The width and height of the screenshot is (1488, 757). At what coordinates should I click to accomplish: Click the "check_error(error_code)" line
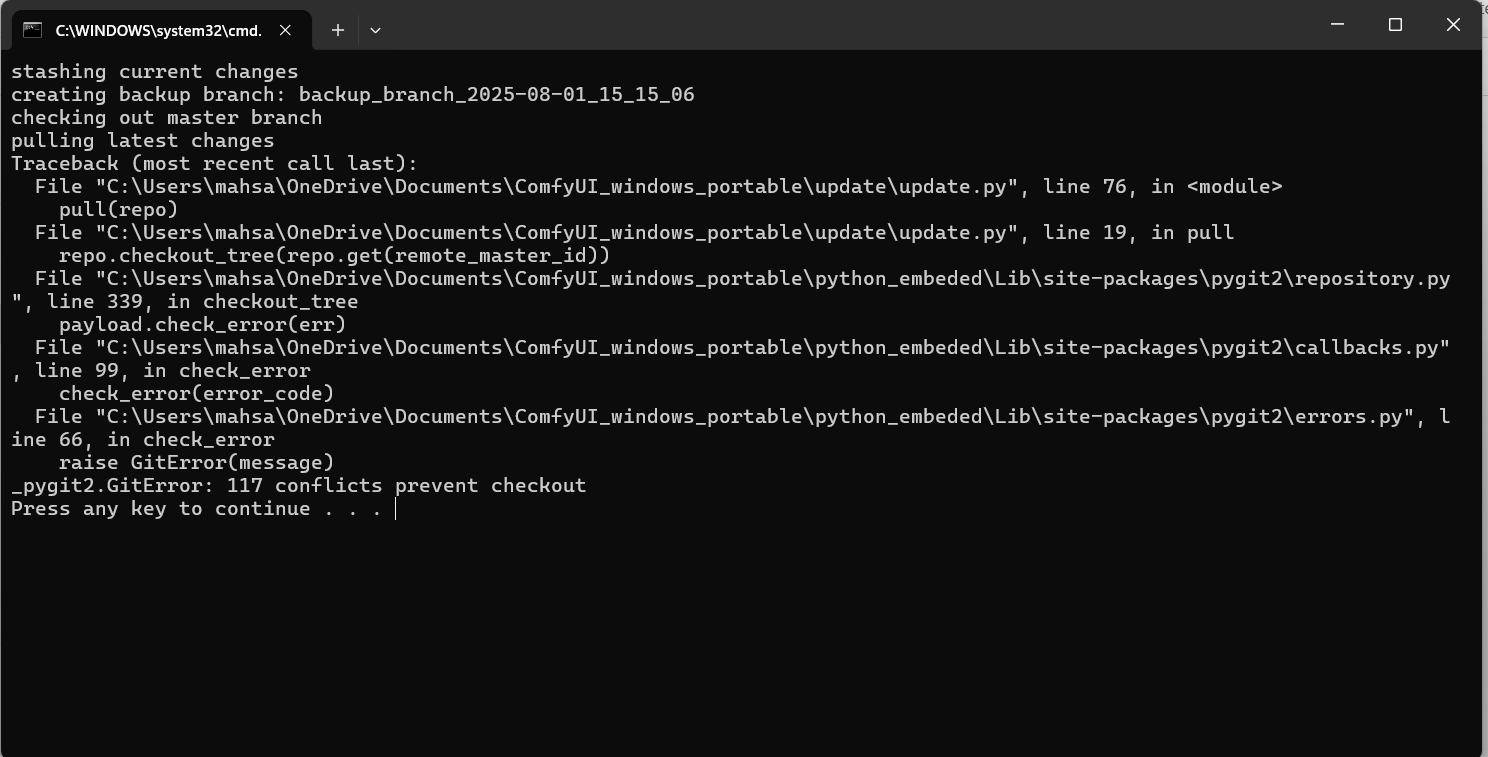click(x=196, y=394)
